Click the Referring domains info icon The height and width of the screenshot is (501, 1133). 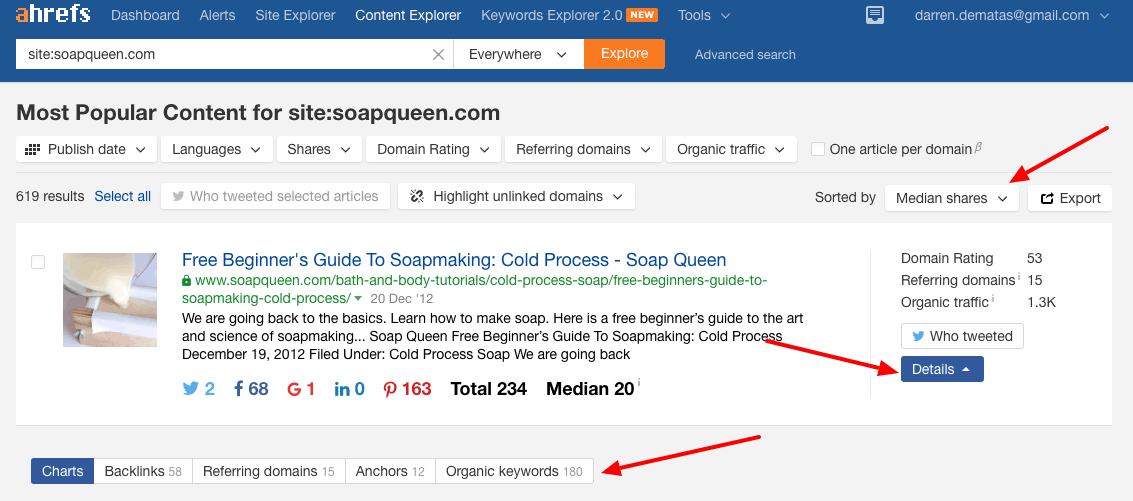pos(1019,277)
